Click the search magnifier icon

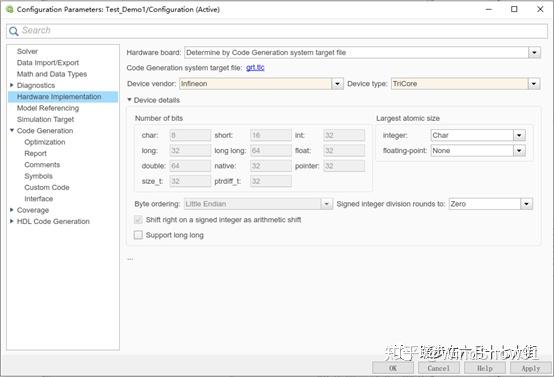pos(13,31)
